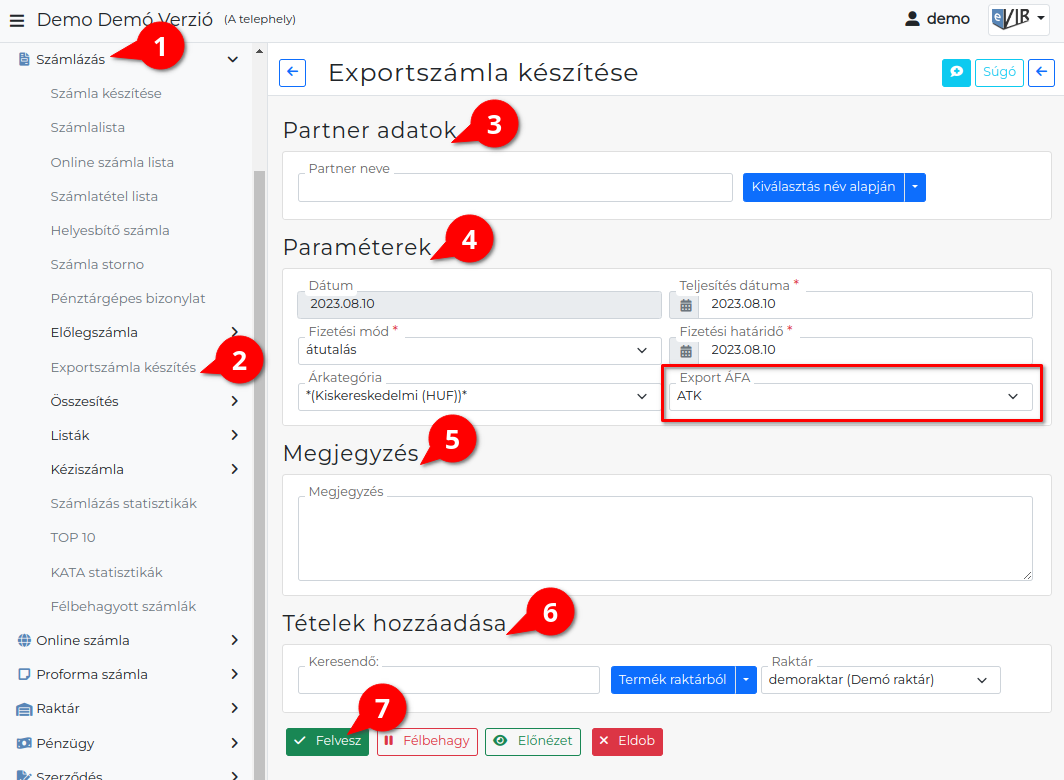Click the Számlázás document icon

(x=24, y=59)
